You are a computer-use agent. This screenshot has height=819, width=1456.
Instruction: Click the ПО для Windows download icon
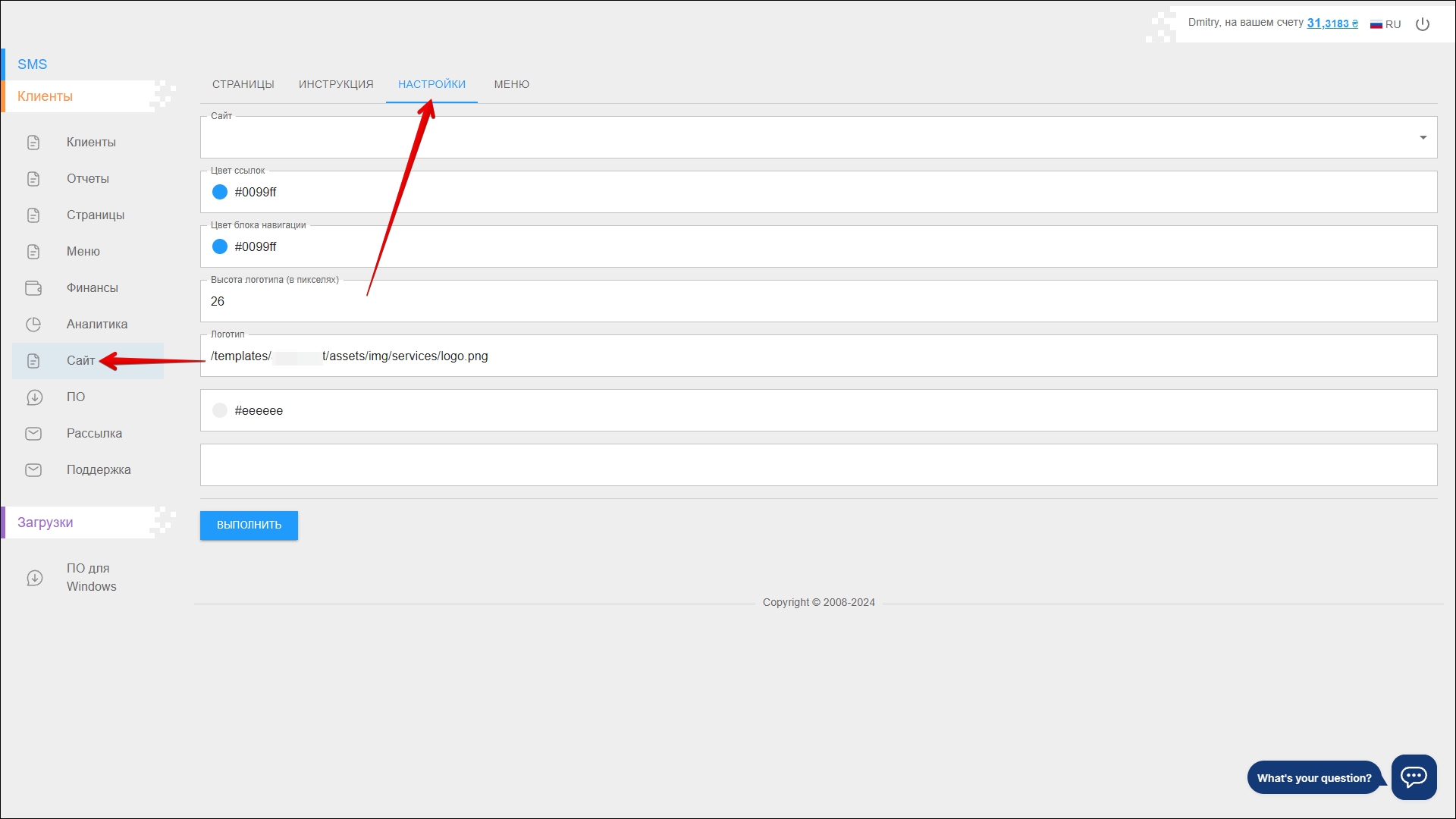click(x=34, y=578)
